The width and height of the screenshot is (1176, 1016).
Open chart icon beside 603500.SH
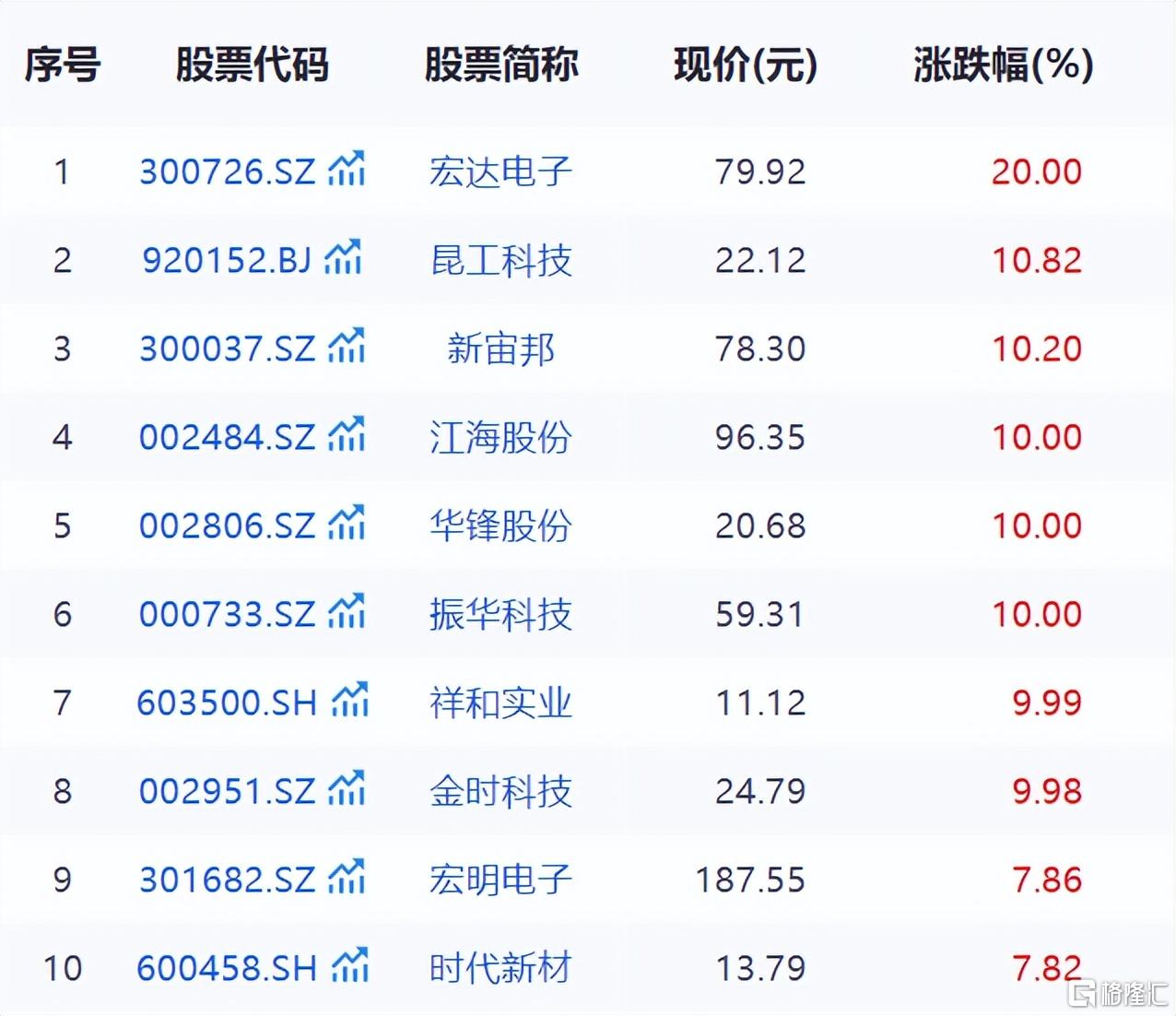(x=350, y=700)
